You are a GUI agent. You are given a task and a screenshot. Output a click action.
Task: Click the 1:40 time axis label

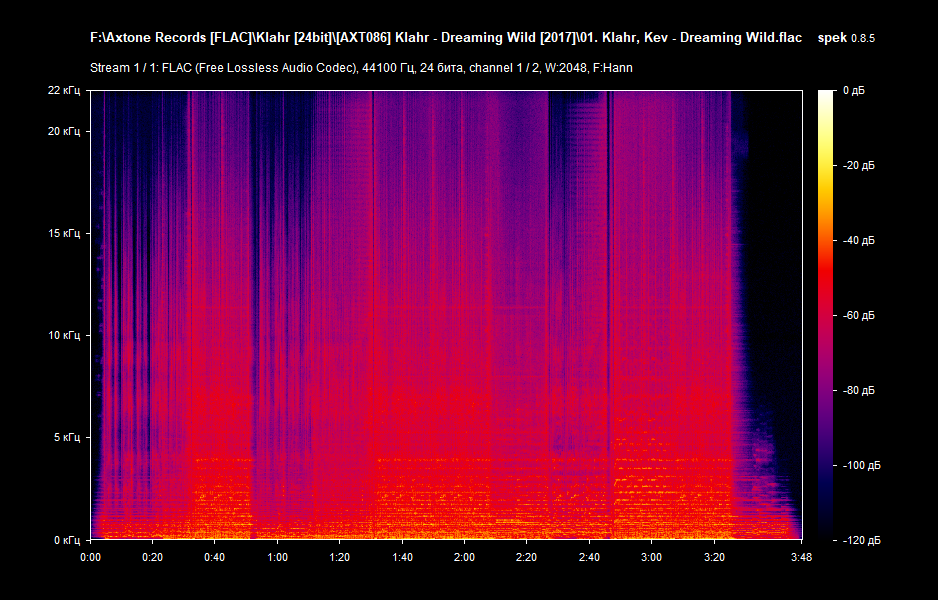[402, 558]
